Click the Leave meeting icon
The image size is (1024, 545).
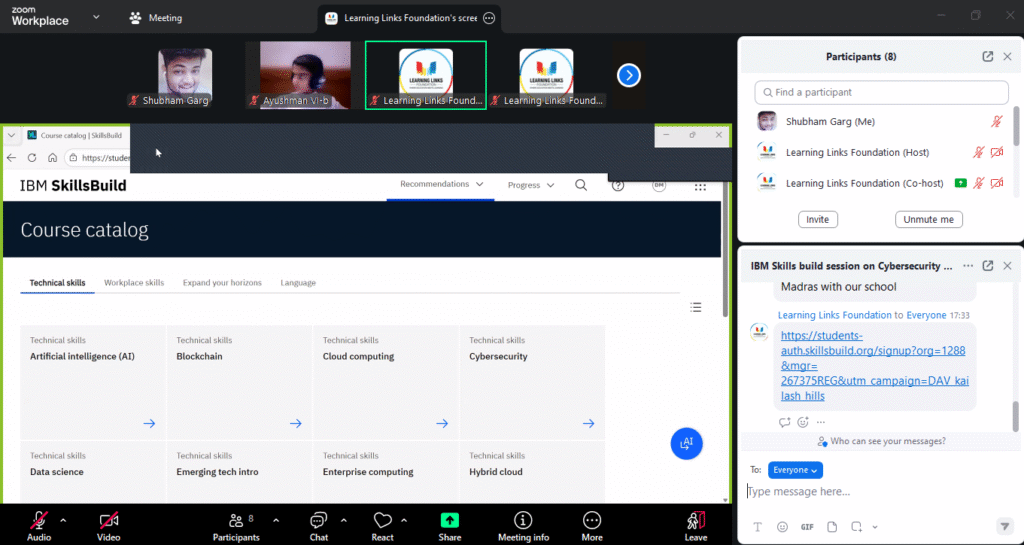(x=696, y=521)
